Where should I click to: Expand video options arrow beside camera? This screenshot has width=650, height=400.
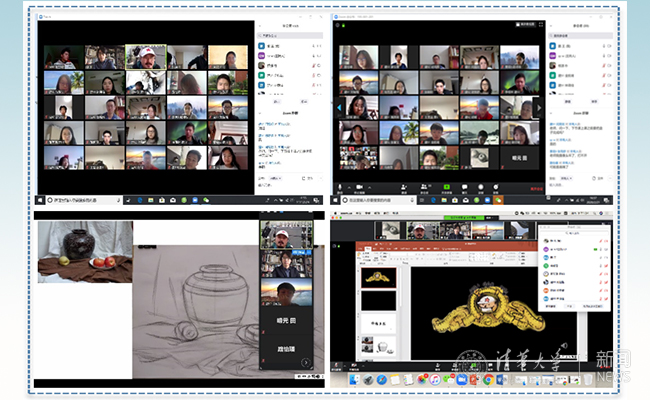371,186
